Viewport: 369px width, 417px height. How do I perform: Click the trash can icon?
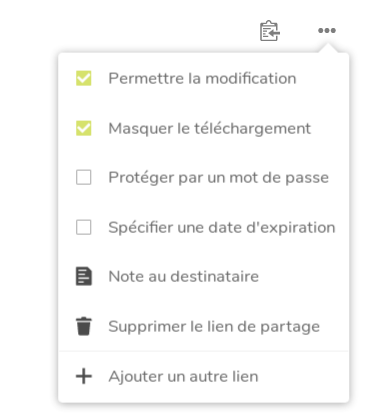pyautogui.click(x=84, y=326)
